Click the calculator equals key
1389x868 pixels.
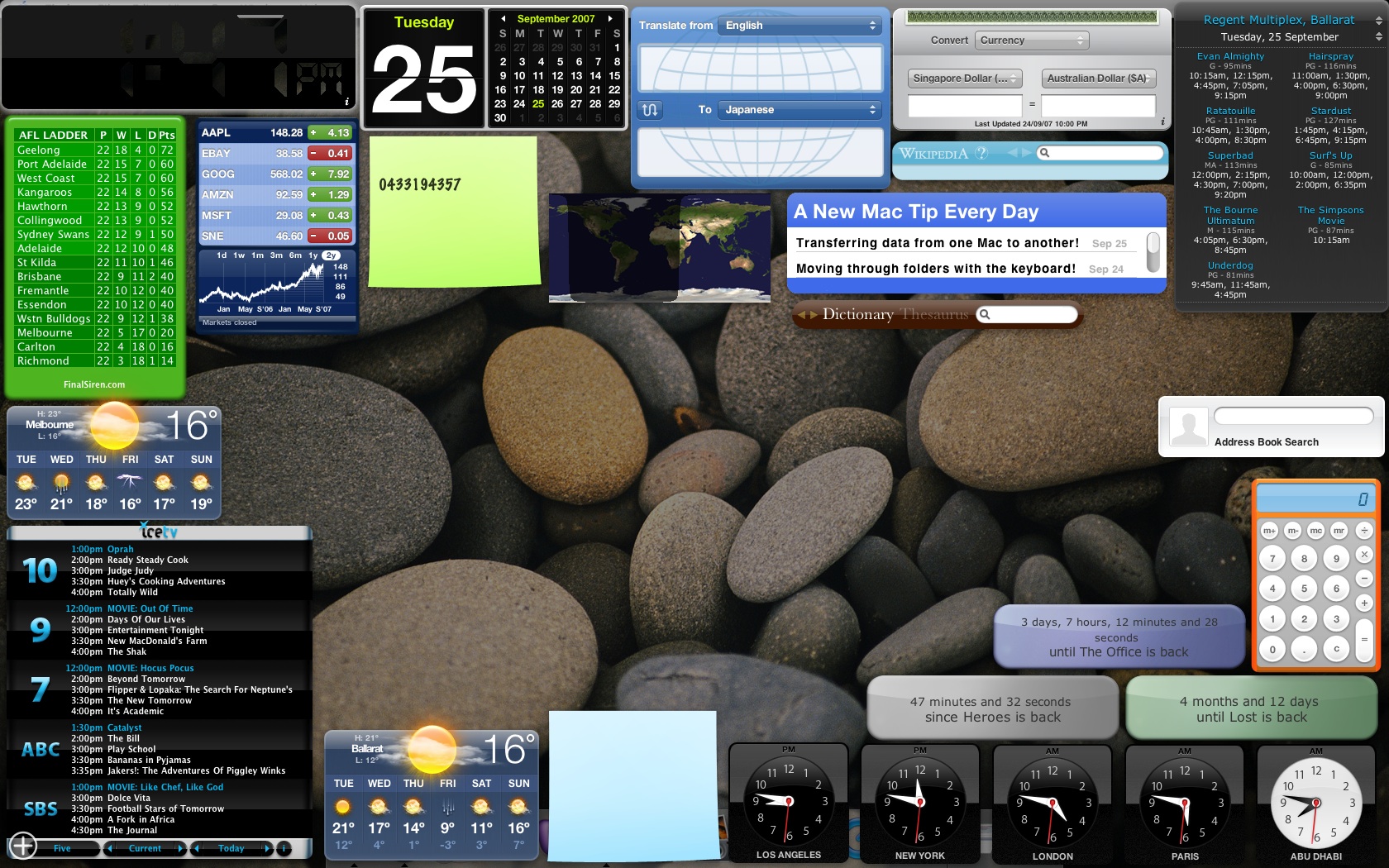[1364, 639]
